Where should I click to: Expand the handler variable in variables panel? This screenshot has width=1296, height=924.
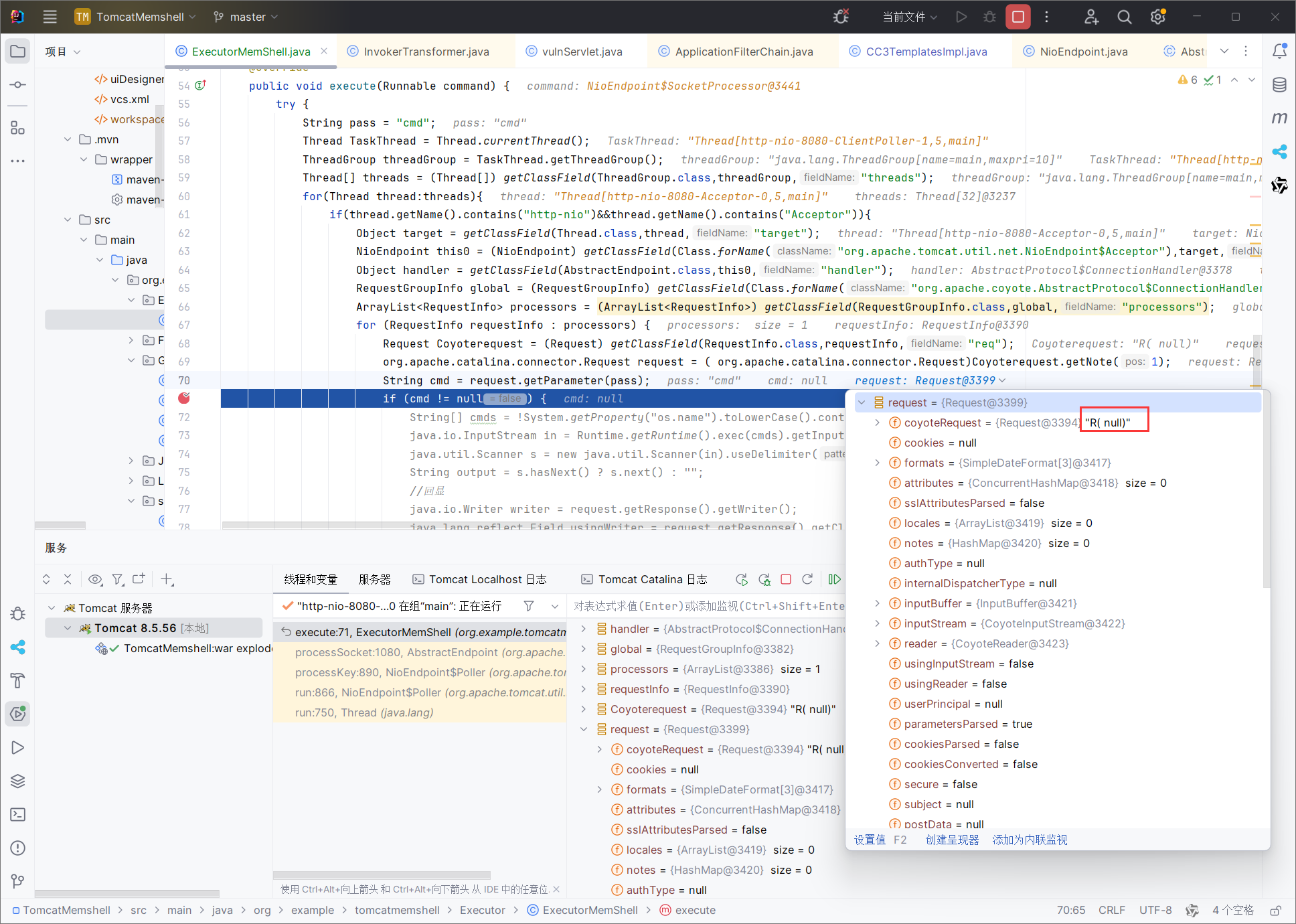[x=584, y=629]
